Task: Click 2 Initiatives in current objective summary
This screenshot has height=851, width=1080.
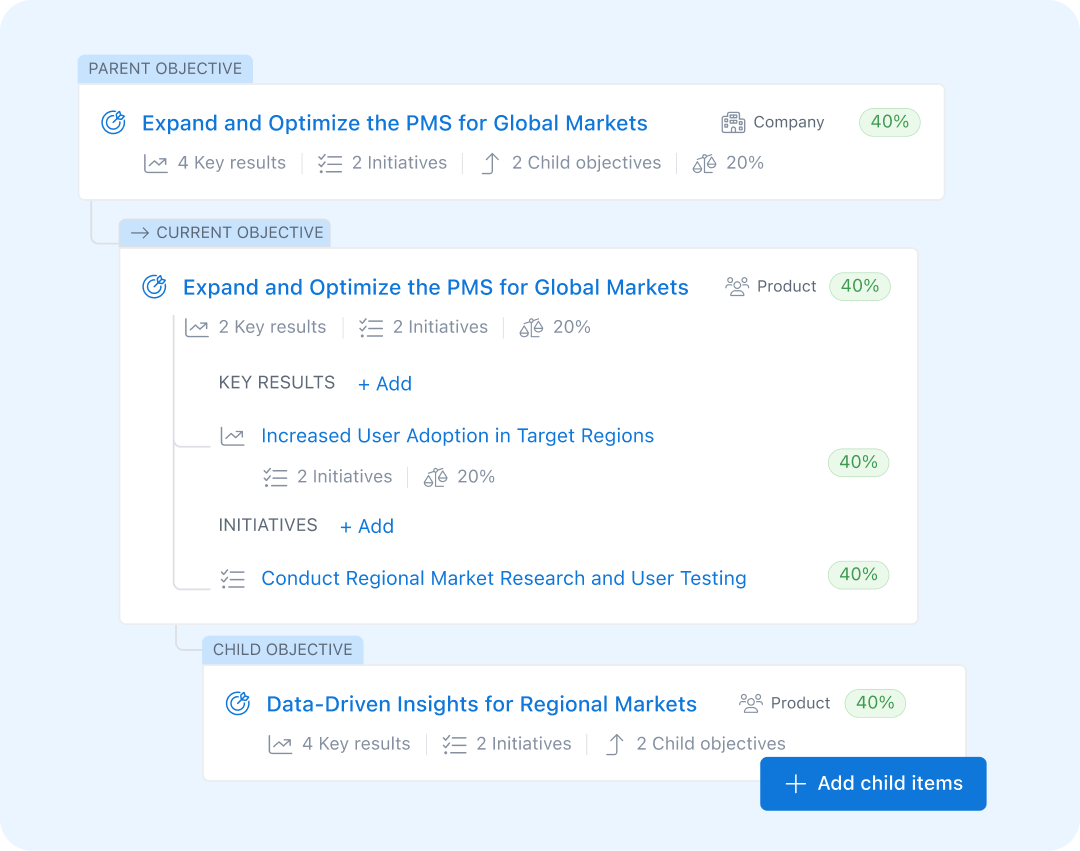Action: coord(440,327)
